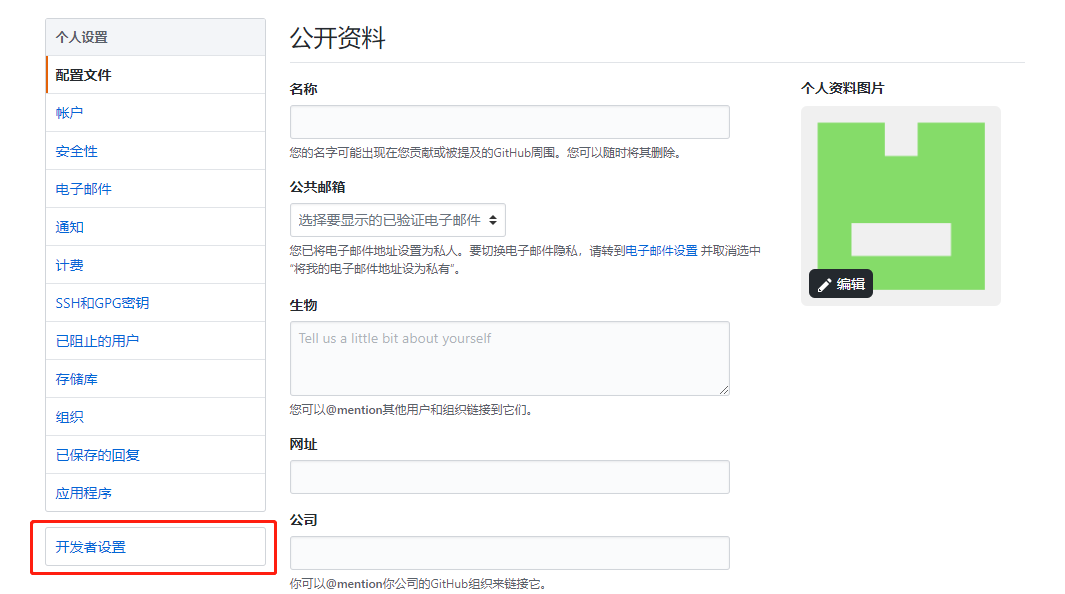Open 存储库 settings
This screenshot has width=1065, height=594.
click(x=76, y=378)
